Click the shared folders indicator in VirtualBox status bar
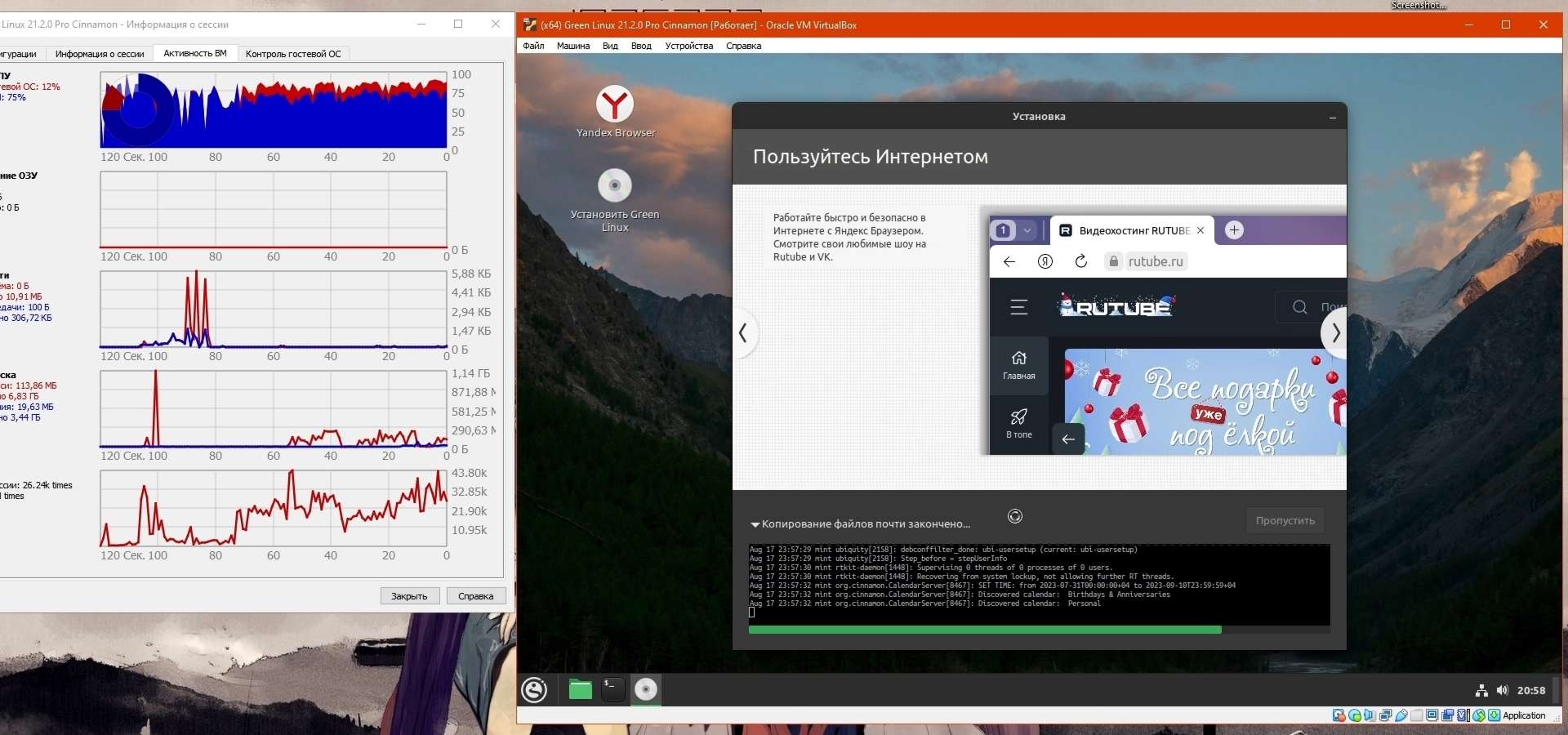 (1417, 716)
